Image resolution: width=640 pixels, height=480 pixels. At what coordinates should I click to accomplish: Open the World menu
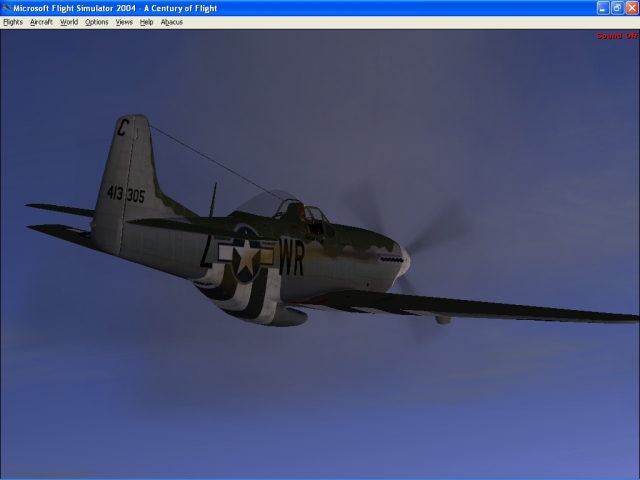(x=68, y=22)
